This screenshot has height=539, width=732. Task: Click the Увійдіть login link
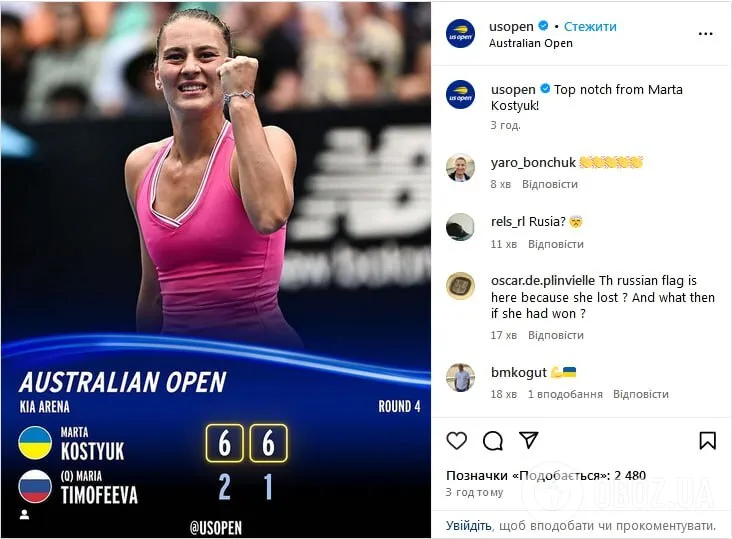pos(468,526)
